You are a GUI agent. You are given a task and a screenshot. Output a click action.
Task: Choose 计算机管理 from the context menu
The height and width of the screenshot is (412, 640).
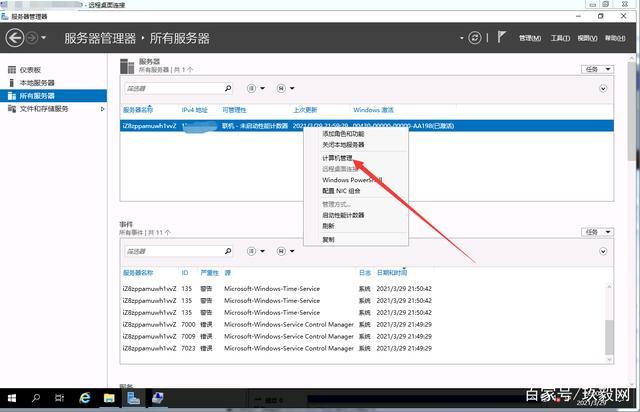(x=337, y=158)
